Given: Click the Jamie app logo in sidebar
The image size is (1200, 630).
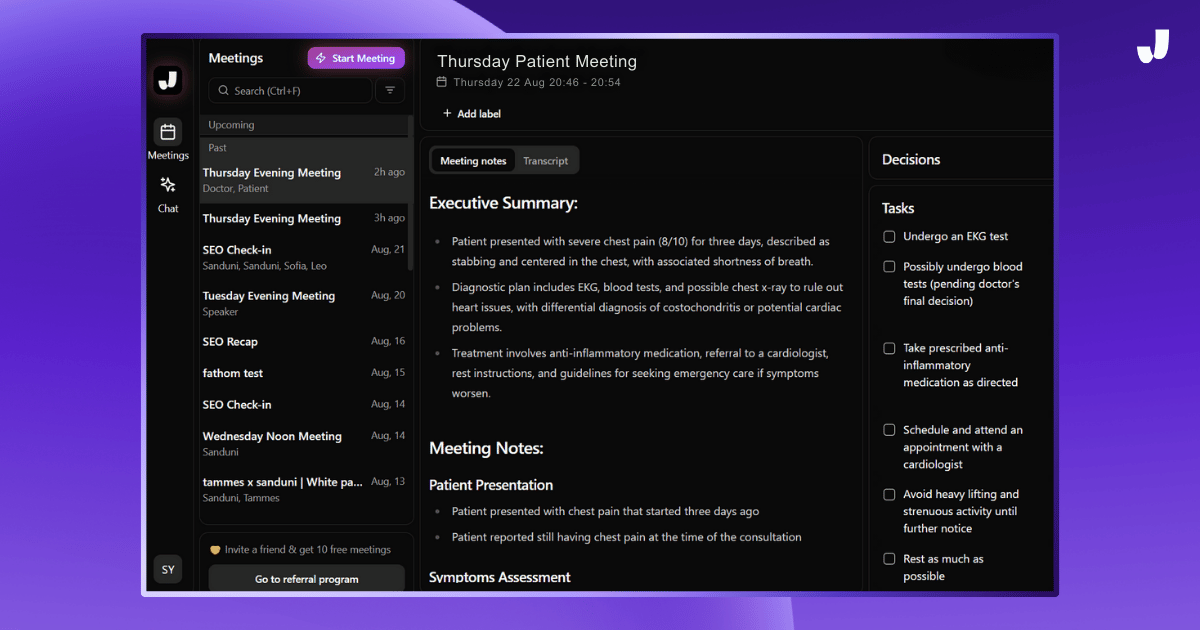Looking at the screenshot, I should coord(168,80).
